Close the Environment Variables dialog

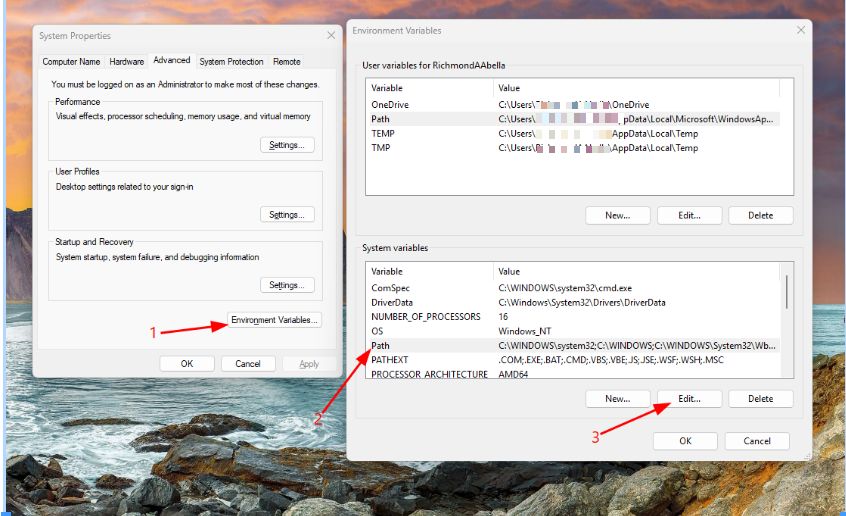pos(799,30)
